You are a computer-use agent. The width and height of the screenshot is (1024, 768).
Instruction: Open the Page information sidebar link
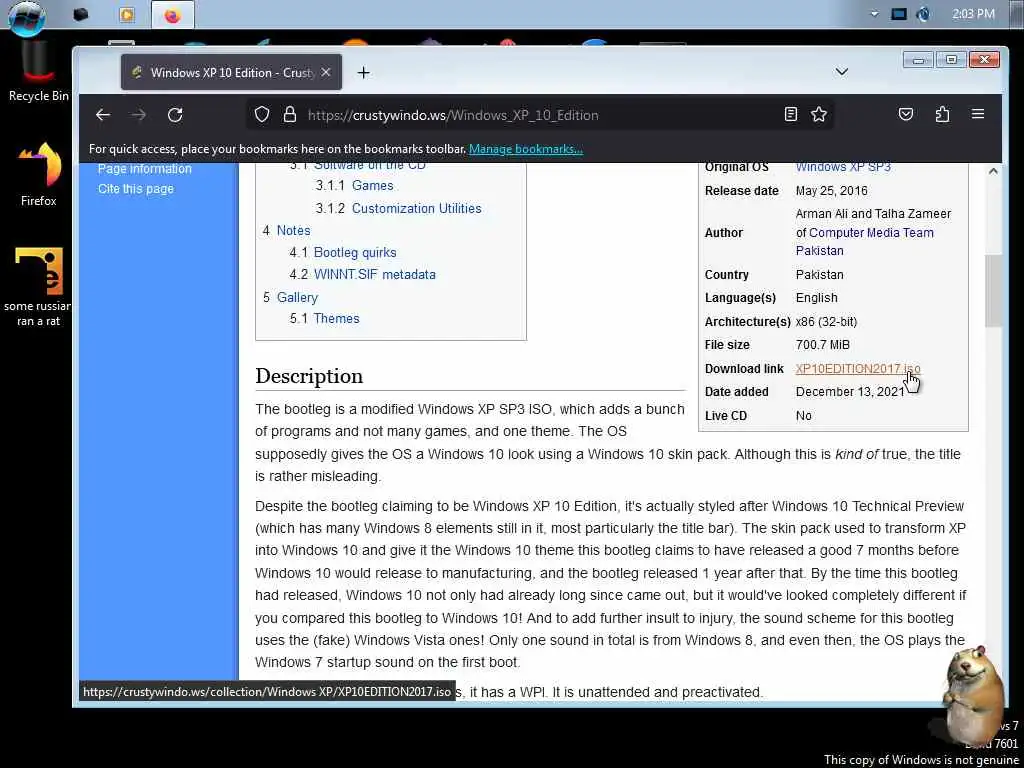pyautogui.click(x=145, y=168)
